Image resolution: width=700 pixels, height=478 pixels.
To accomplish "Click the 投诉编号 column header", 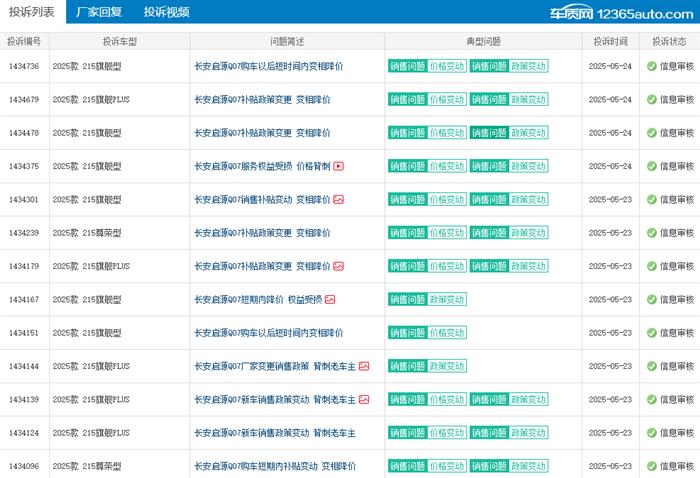I will point(24,42).
